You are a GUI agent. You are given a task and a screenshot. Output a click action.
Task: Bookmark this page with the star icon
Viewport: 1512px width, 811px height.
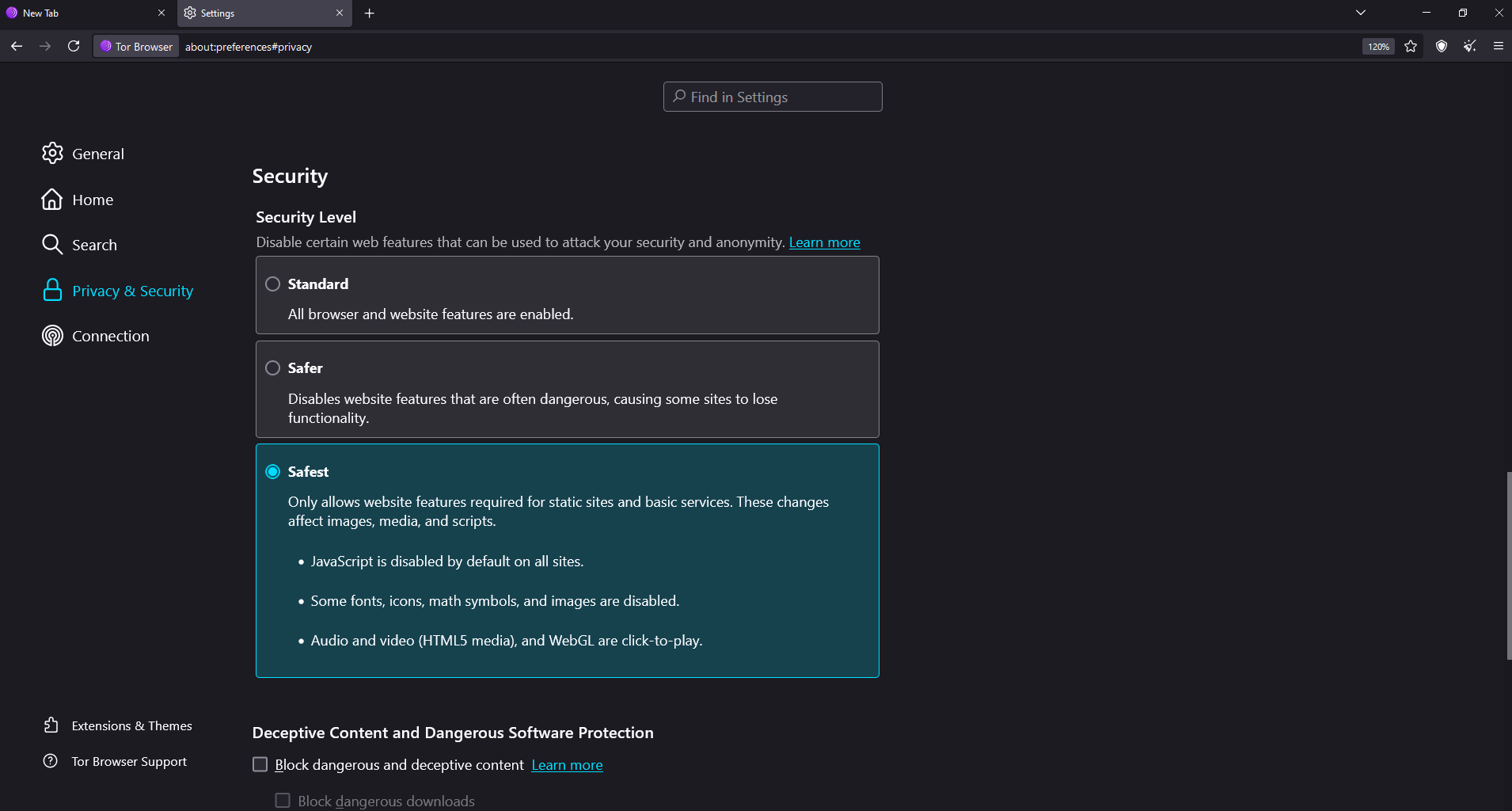point(1411,47)
